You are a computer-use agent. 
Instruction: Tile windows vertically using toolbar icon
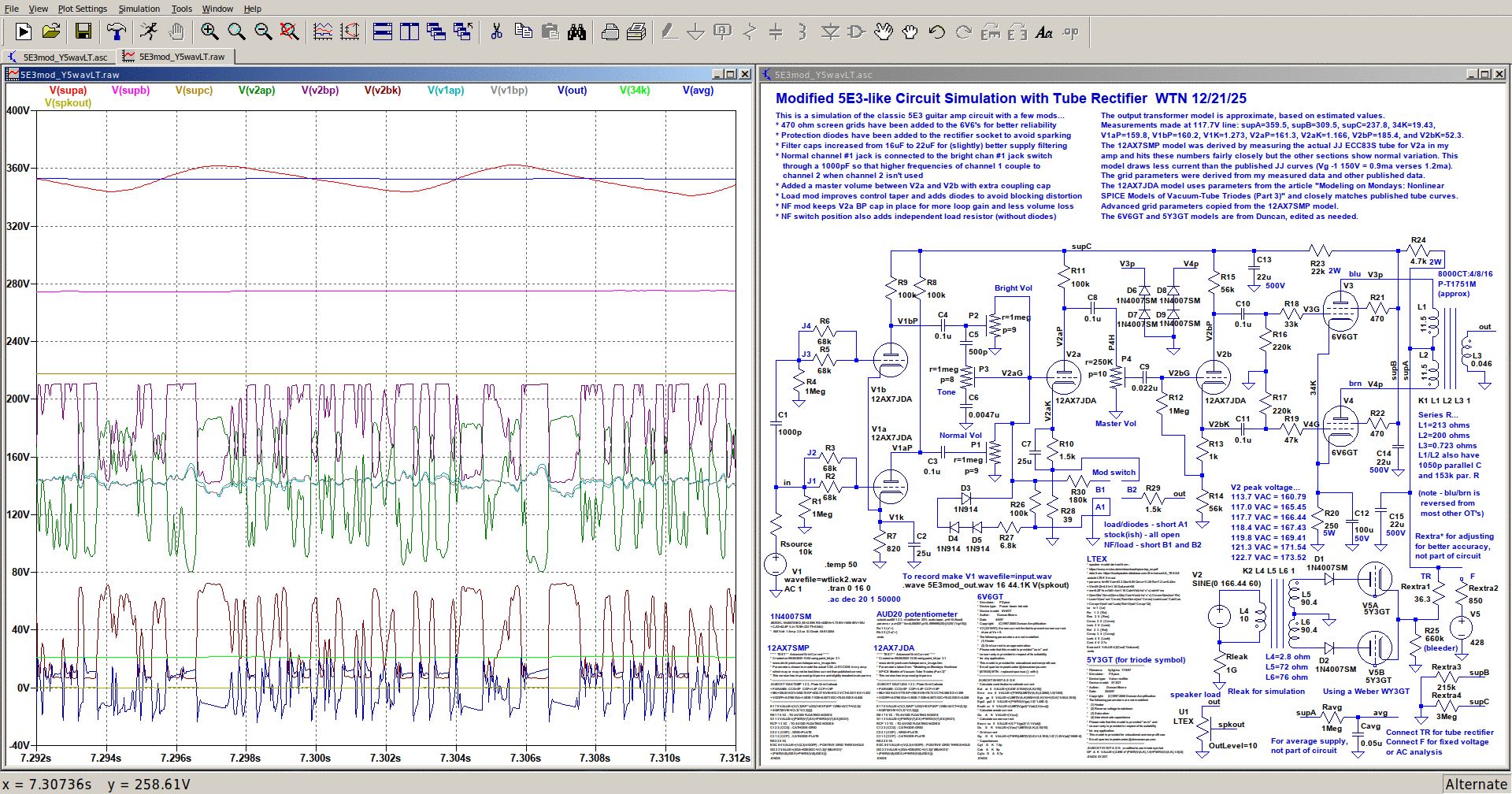point(409,32)
